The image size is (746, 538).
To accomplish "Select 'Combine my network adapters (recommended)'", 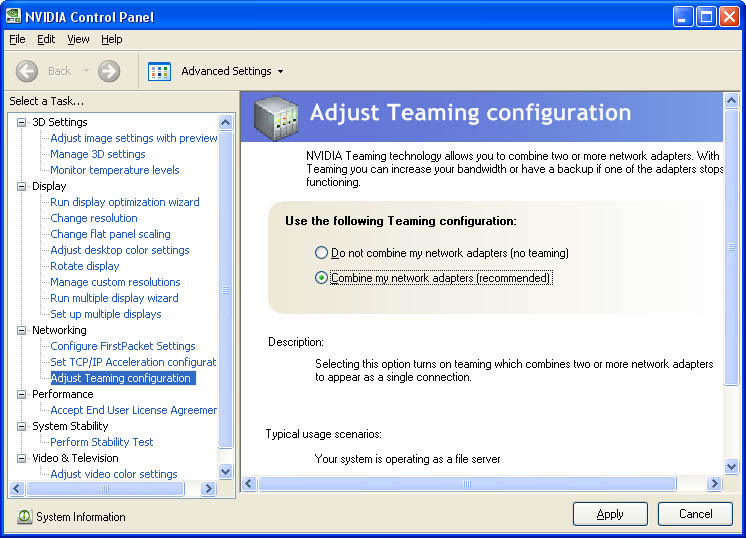I will pyautogui.click(x=321, y=277).
